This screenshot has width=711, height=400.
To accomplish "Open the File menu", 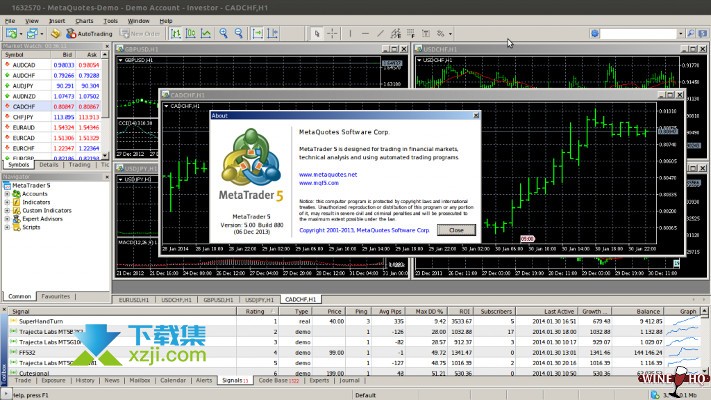I will pyautogui.click(x=10, y=21).
